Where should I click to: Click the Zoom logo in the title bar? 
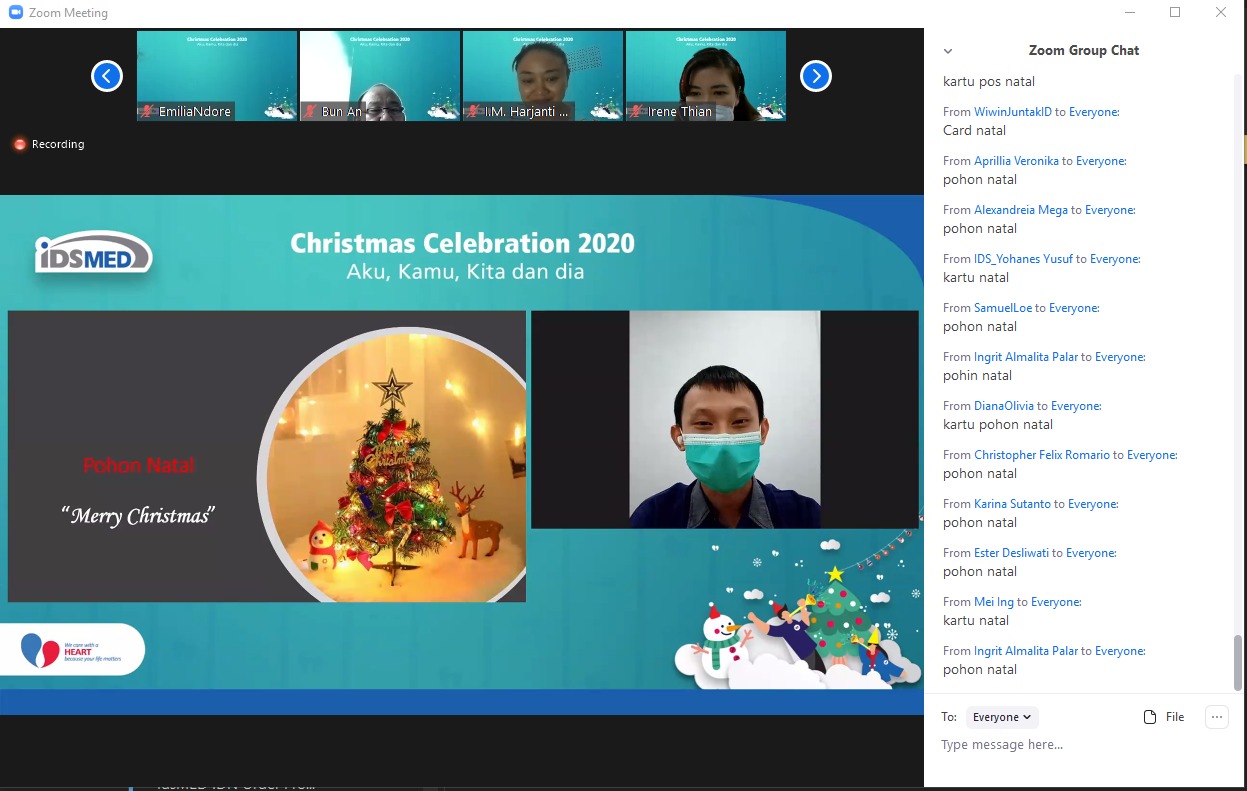point(15,13)
